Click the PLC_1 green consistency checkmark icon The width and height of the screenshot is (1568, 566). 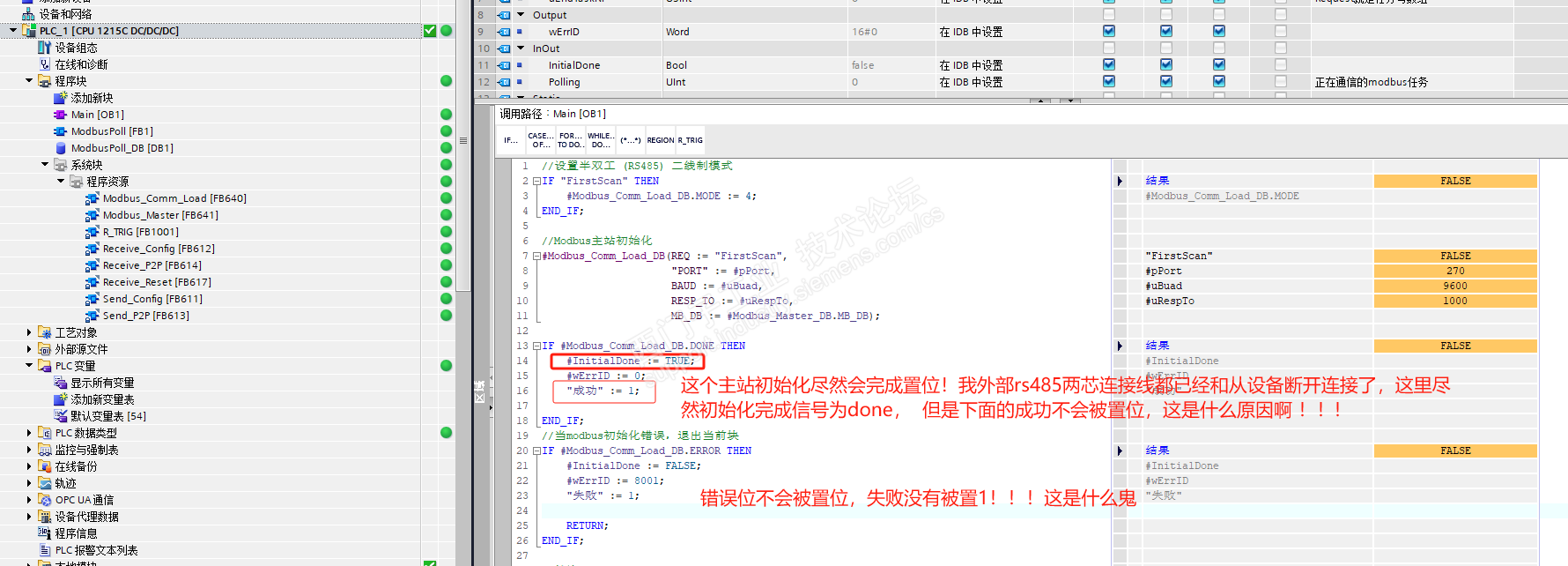(430, 31)
